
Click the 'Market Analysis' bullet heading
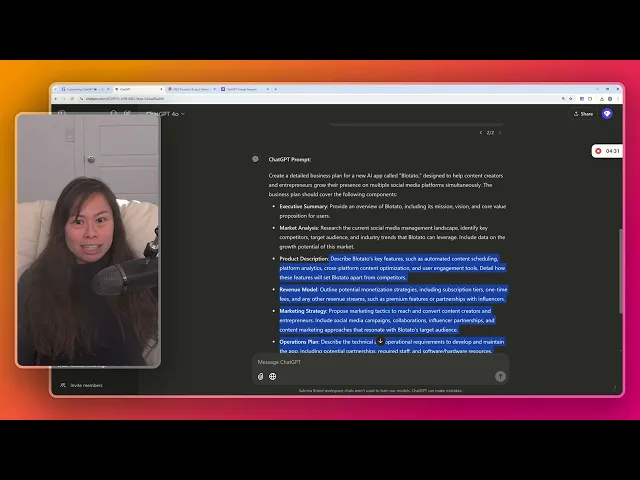[299, 228]
